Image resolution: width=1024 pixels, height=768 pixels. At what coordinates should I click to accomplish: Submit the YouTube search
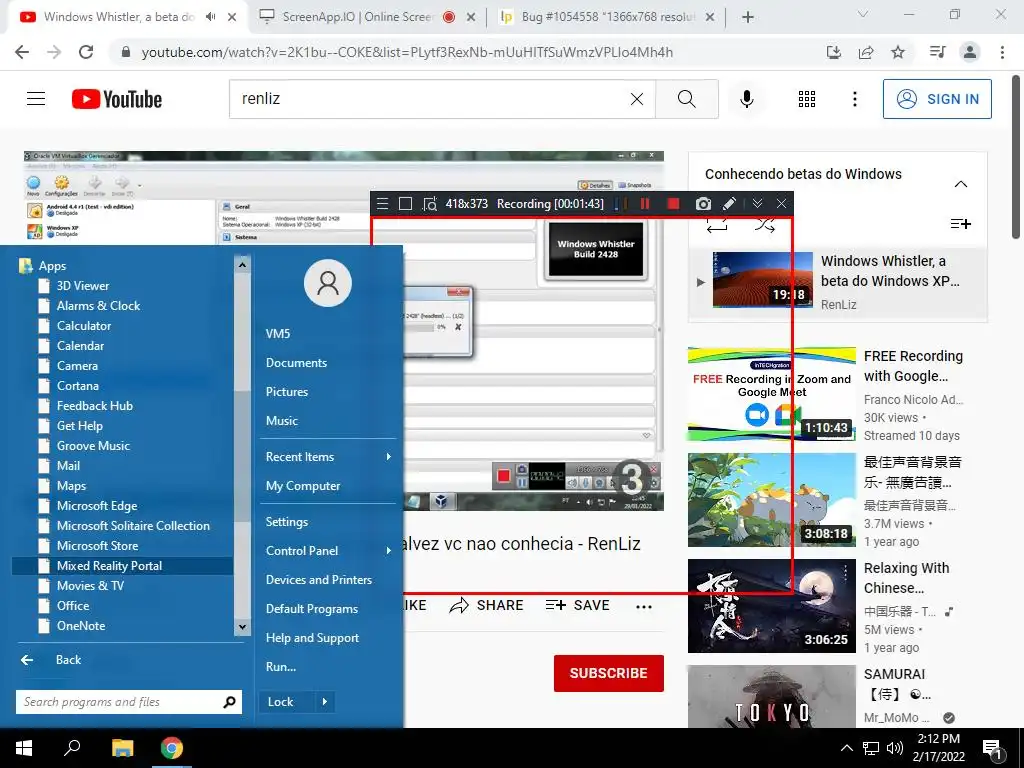coord(686,99)
